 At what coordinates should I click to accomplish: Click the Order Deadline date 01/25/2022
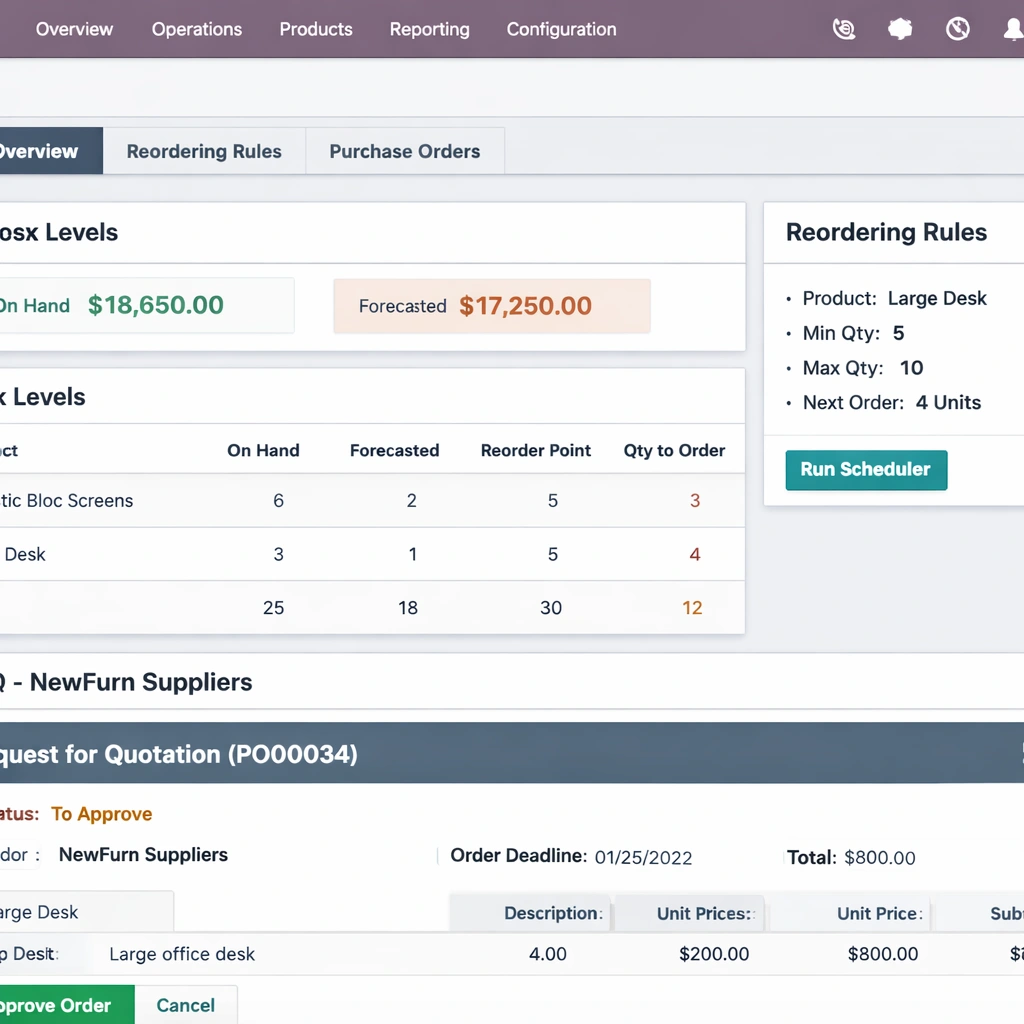point(643,857)
